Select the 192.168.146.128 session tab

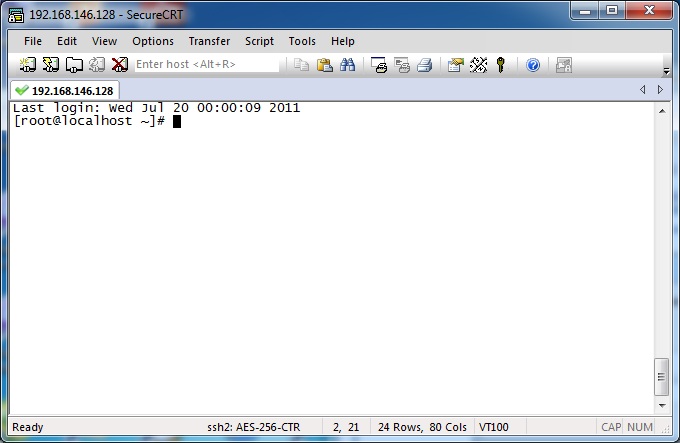pos(65,91)
